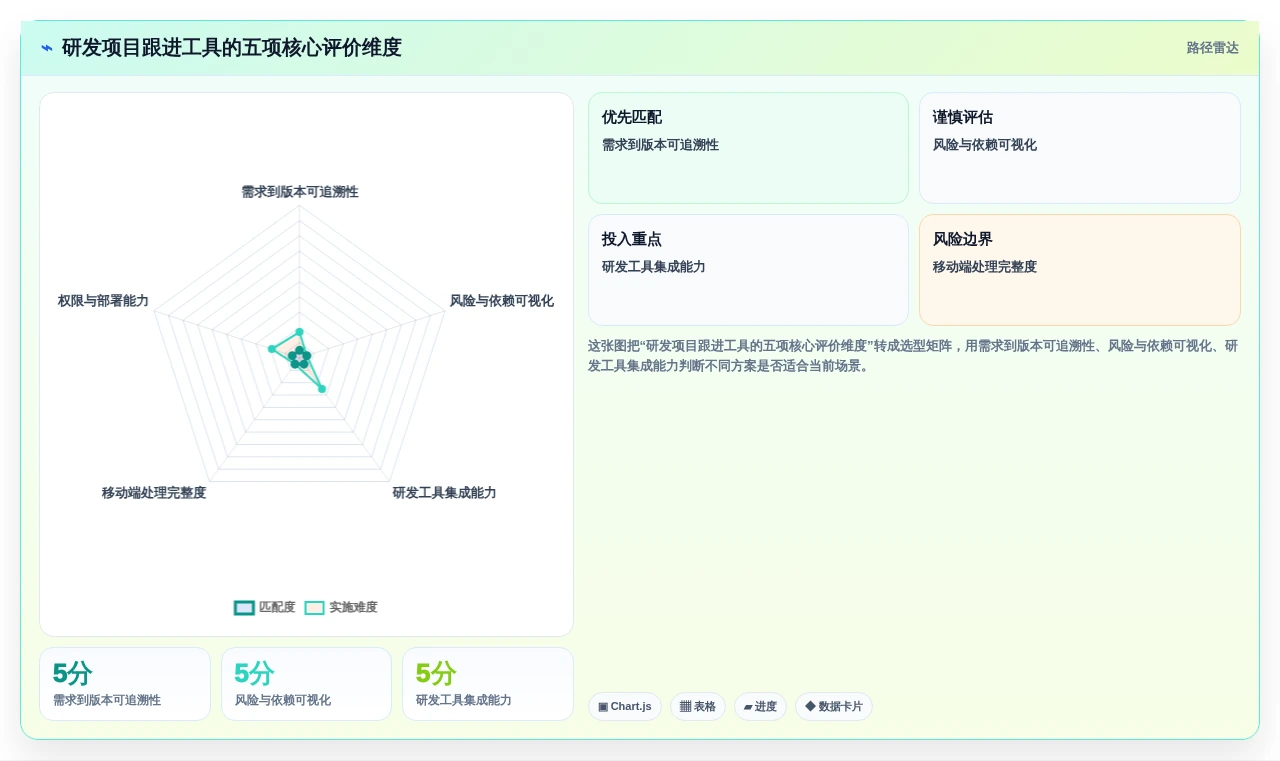Viewport: 1280px width, 761px height.
Task: Click 需求到版本可追溯性 text in 优先匹配 card
Action: [660, 145]
